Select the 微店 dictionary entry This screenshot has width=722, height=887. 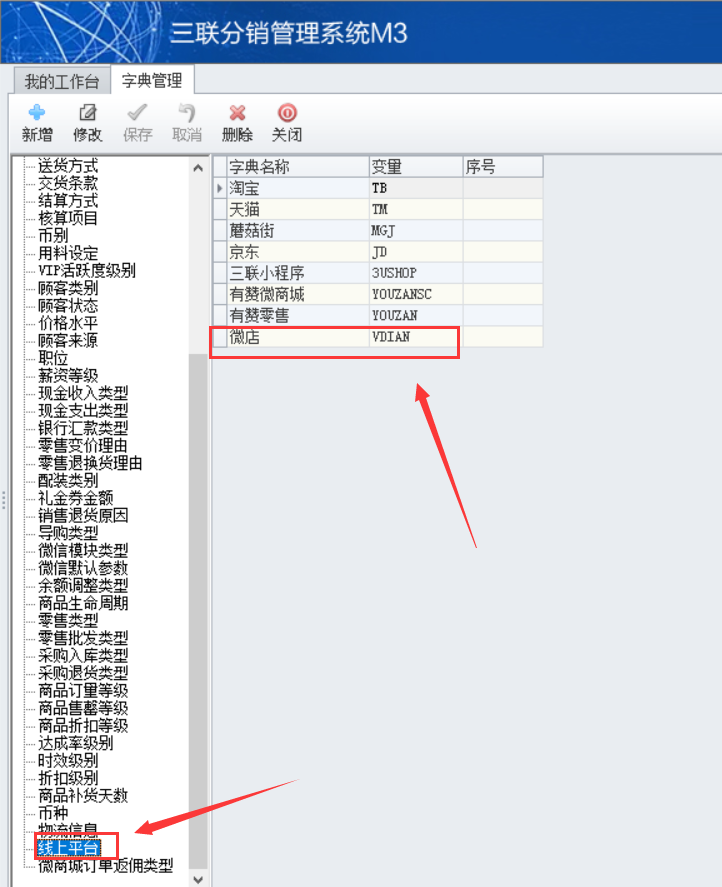298,337
